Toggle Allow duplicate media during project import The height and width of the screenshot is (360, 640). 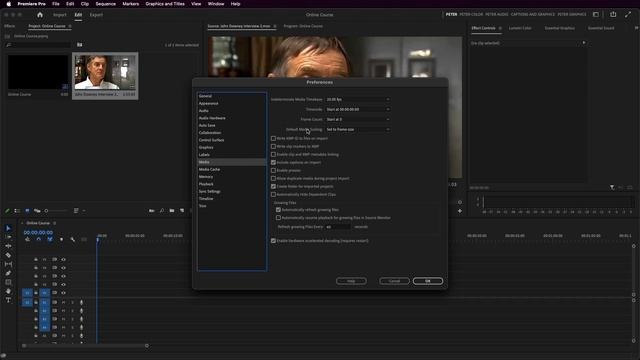tap(273, 178)
